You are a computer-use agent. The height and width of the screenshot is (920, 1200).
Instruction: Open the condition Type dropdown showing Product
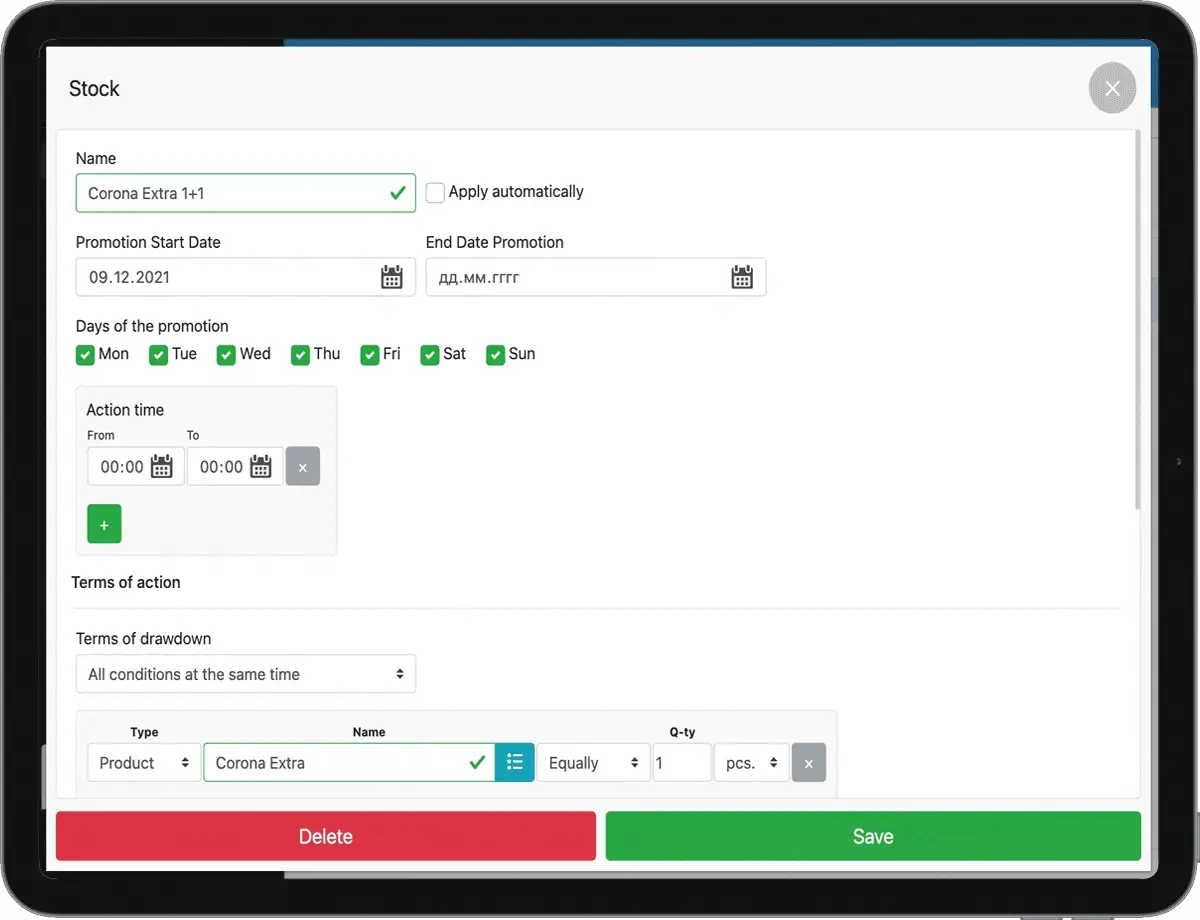tap(143, 762)
